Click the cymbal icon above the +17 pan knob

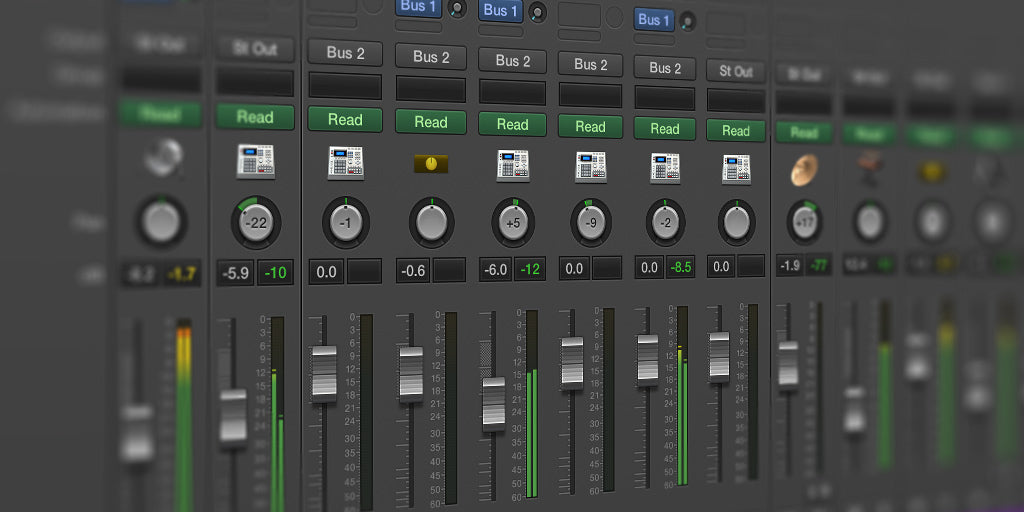(x=804, y=170)
